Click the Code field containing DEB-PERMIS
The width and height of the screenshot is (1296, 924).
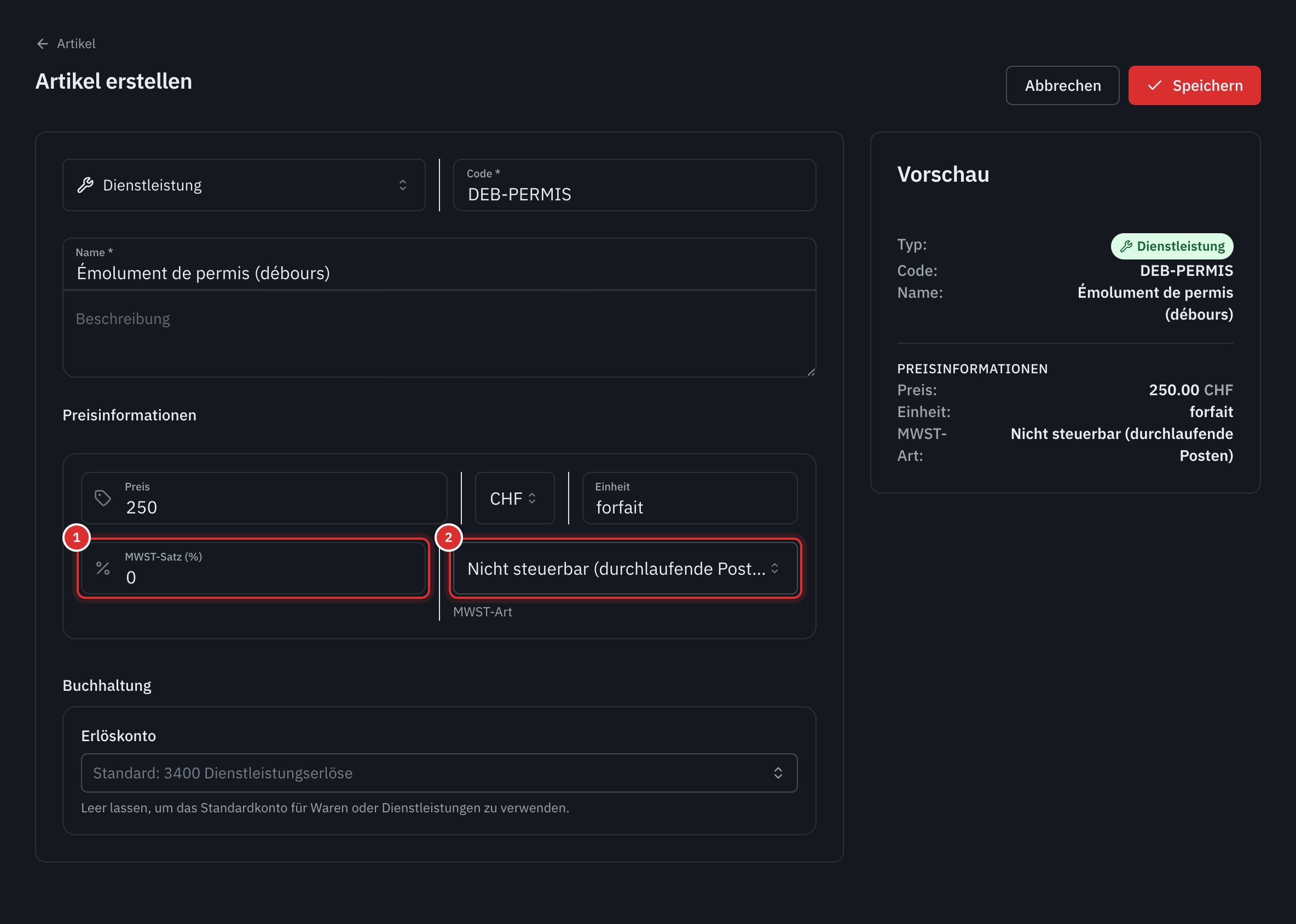tap(634, 185)
